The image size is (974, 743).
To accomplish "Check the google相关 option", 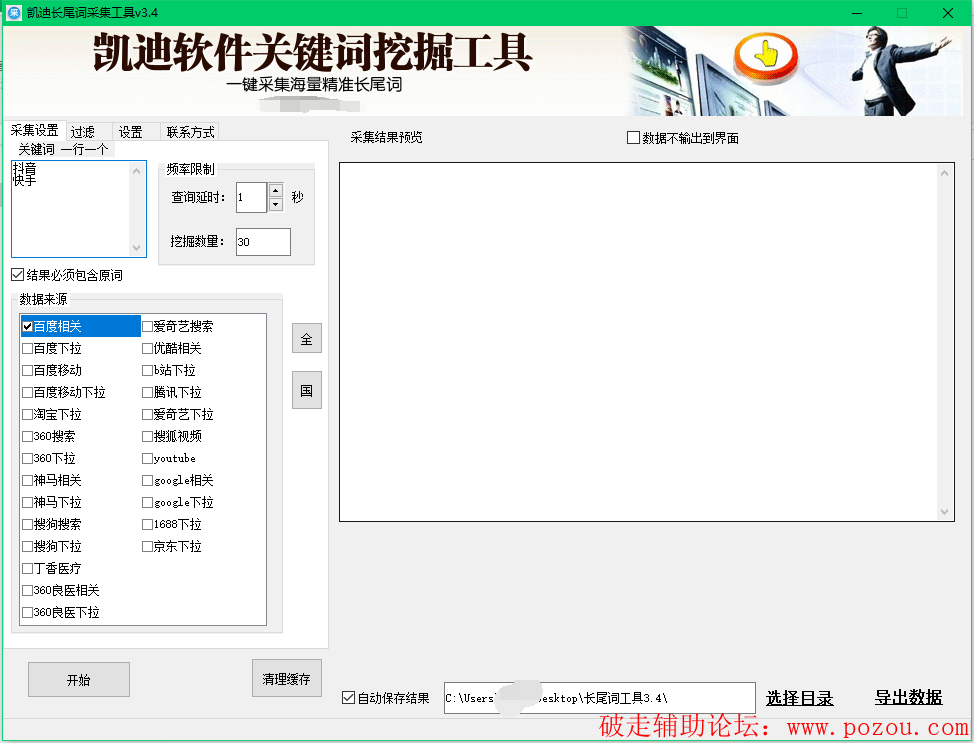I will point(147,480).
